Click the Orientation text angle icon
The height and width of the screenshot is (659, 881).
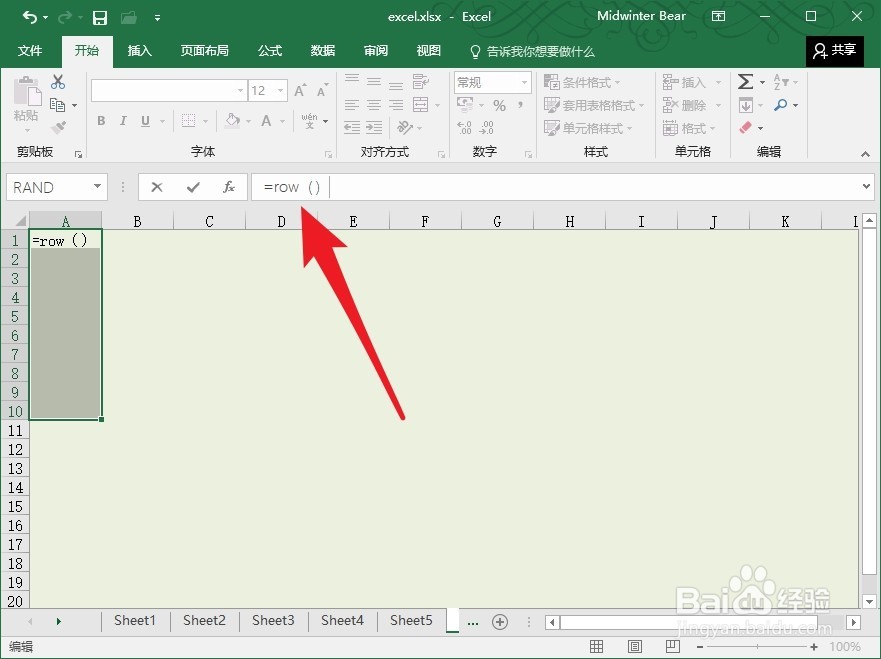point(405,128)
